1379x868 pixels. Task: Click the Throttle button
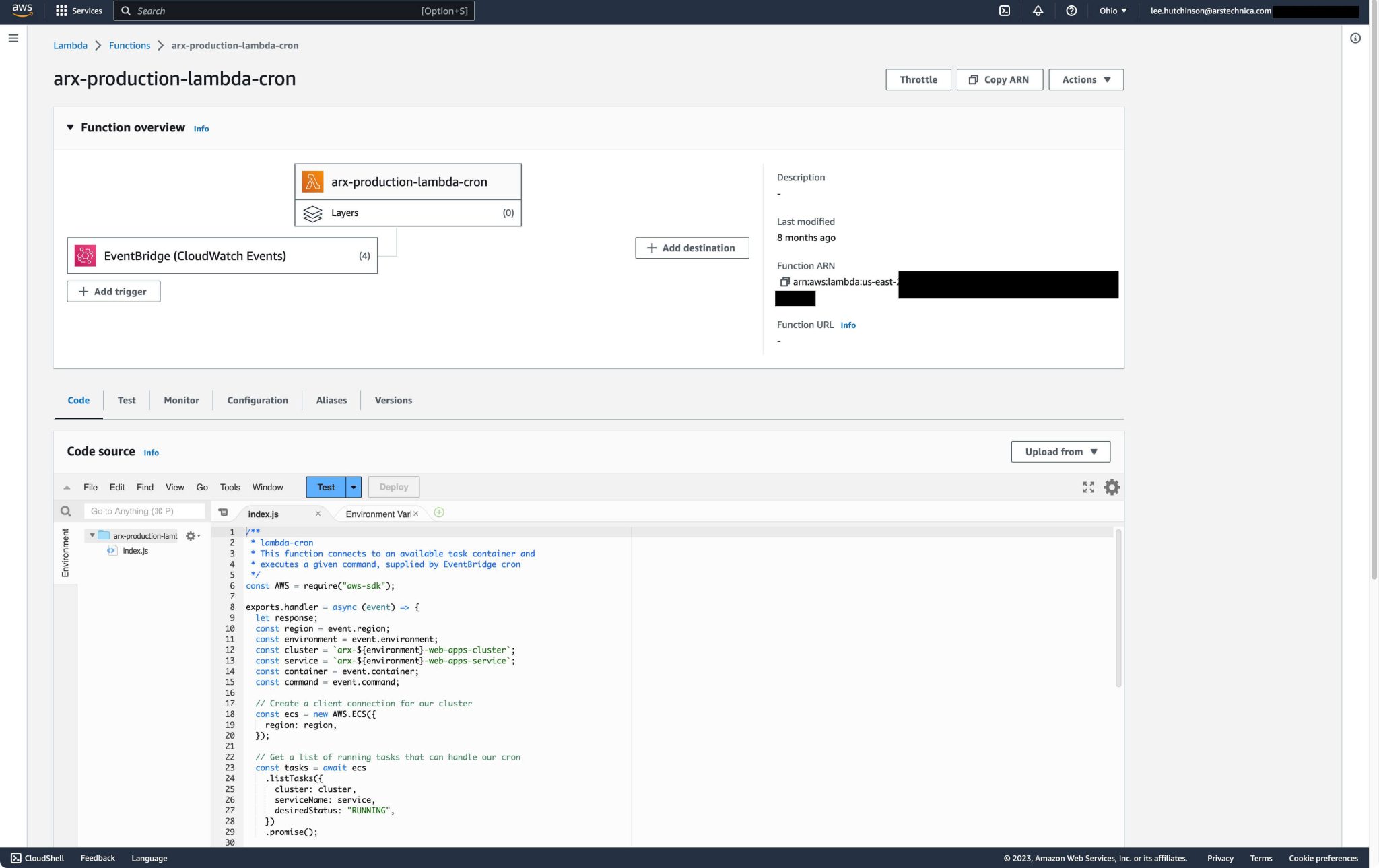point(918,79)
